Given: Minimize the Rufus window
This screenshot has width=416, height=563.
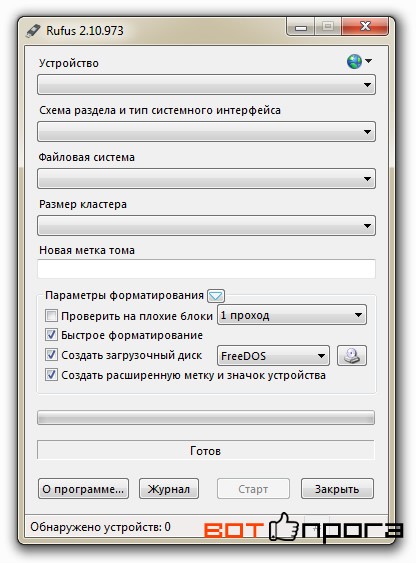Looking at the screenshot, I should (301, 27).
